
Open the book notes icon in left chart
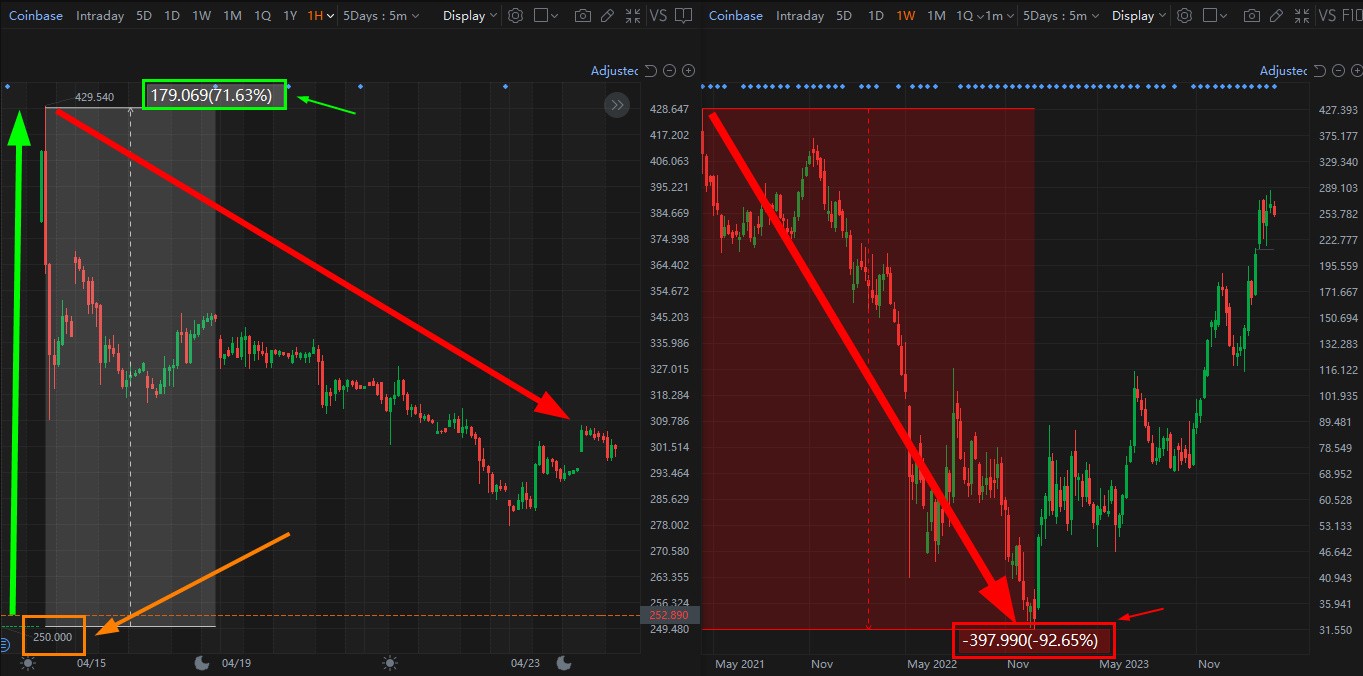tap(684, 16)
